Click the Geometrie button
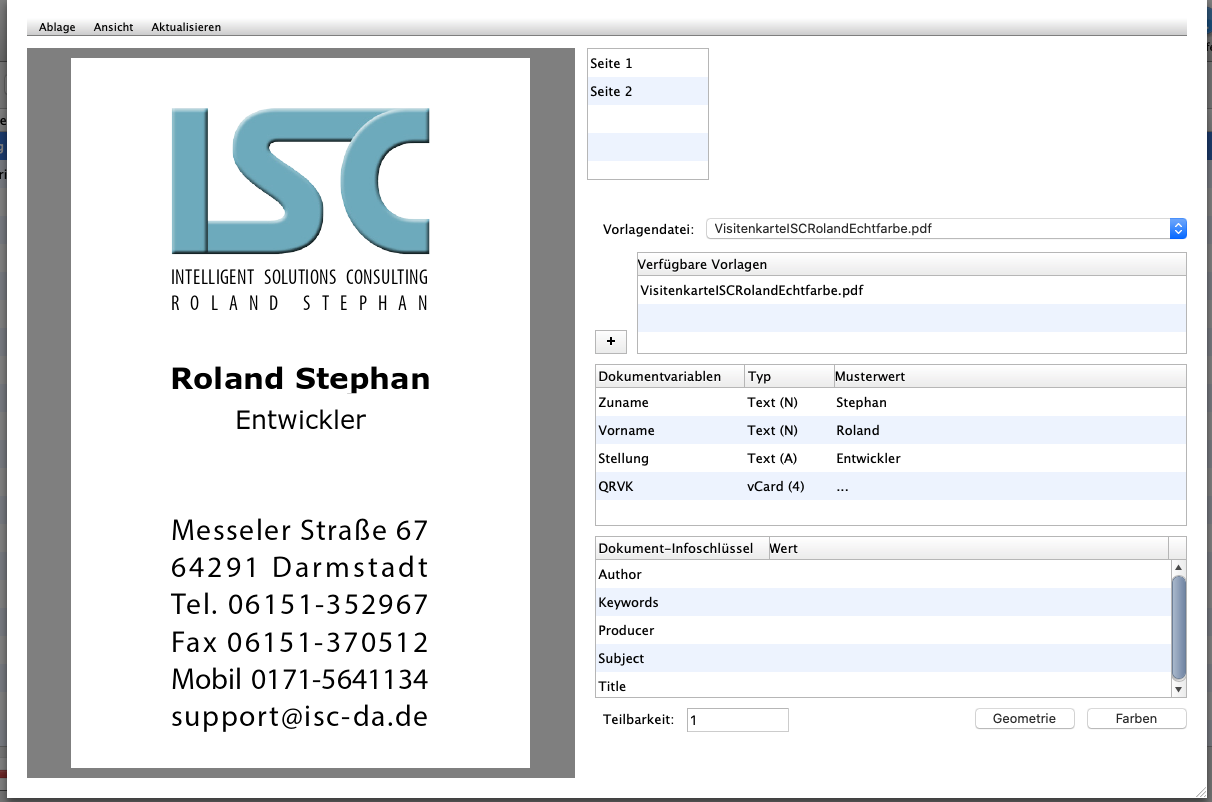Screen dimensions: 1212x802 point(1024,718)
